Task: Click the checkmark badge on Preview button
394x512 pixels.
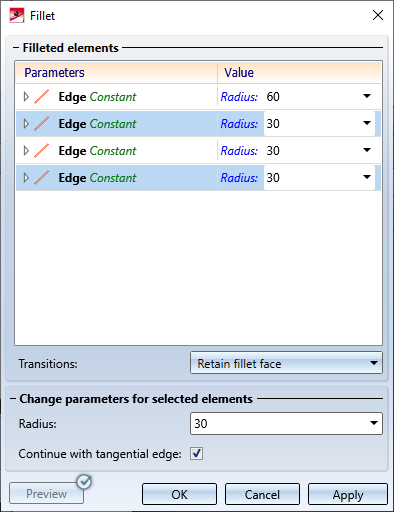Action: [x=84, y=482]
